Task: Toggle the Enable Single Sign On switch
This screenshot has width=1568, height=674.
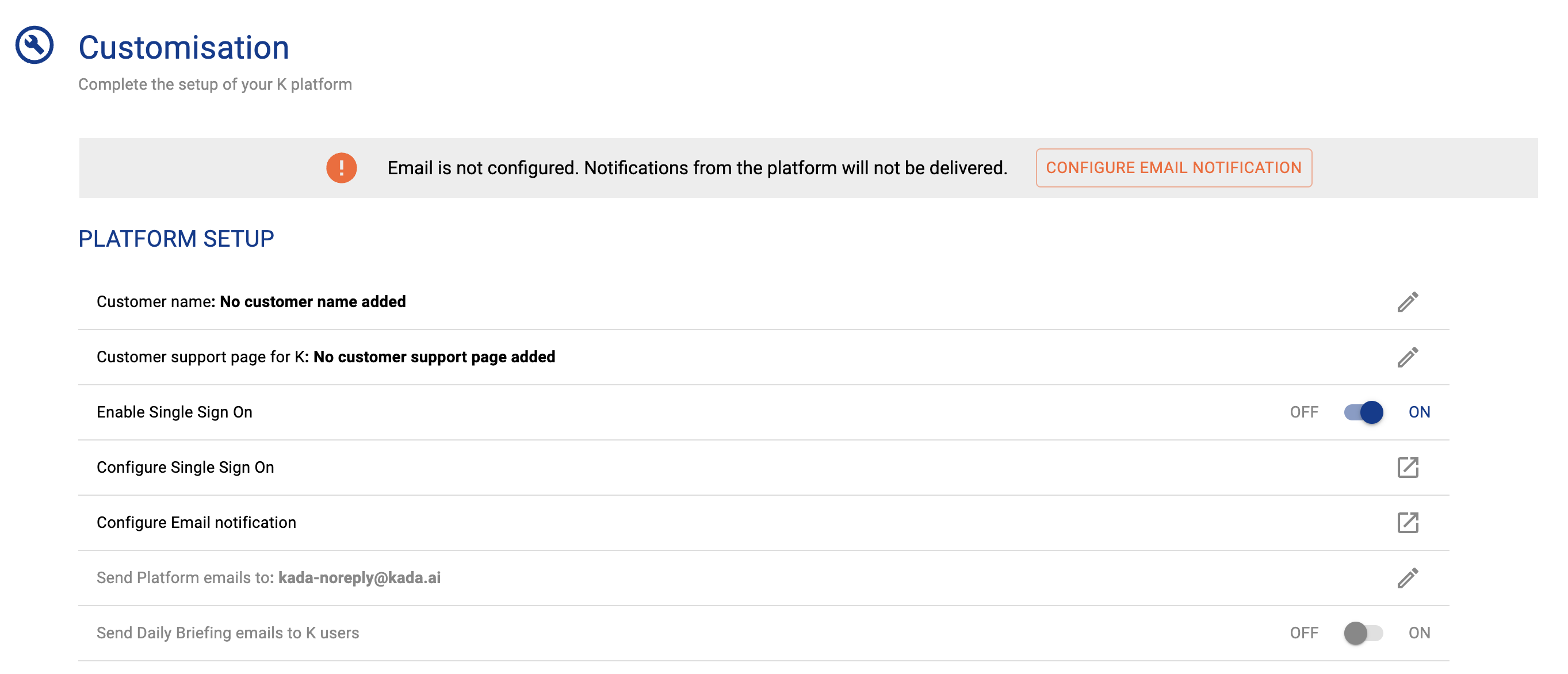Action: (x=1363, y=412)
